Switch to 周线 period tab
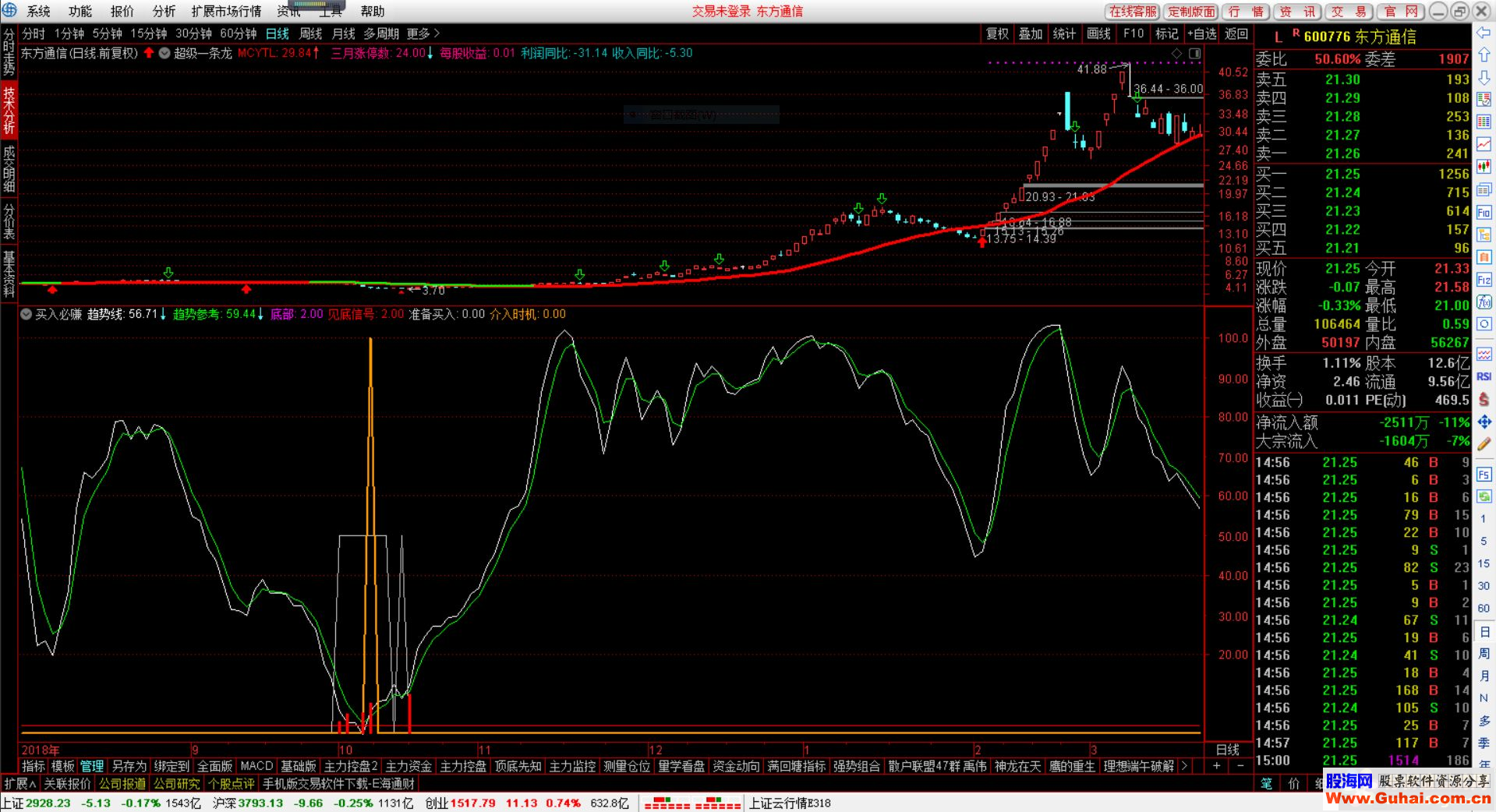The image size is (1496, 812). (x=310, y=34)
